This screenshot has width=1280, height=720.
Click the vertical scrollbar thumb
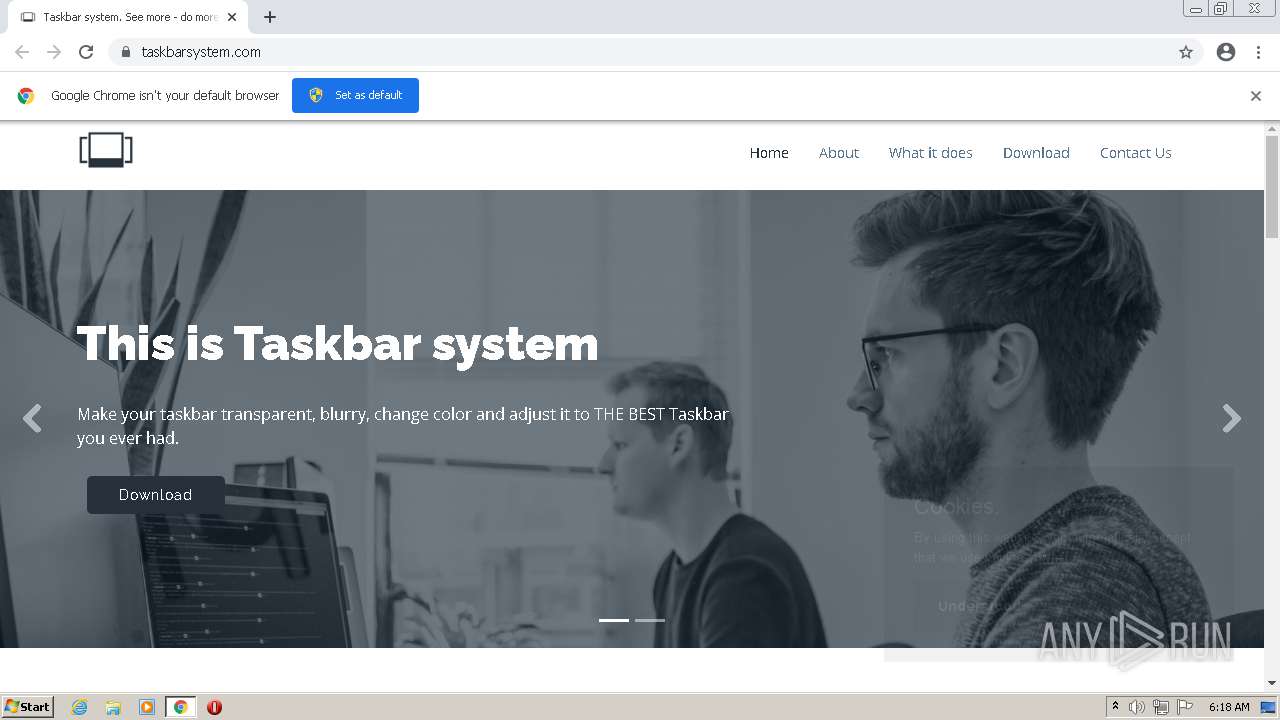[x=1272, y=185]
